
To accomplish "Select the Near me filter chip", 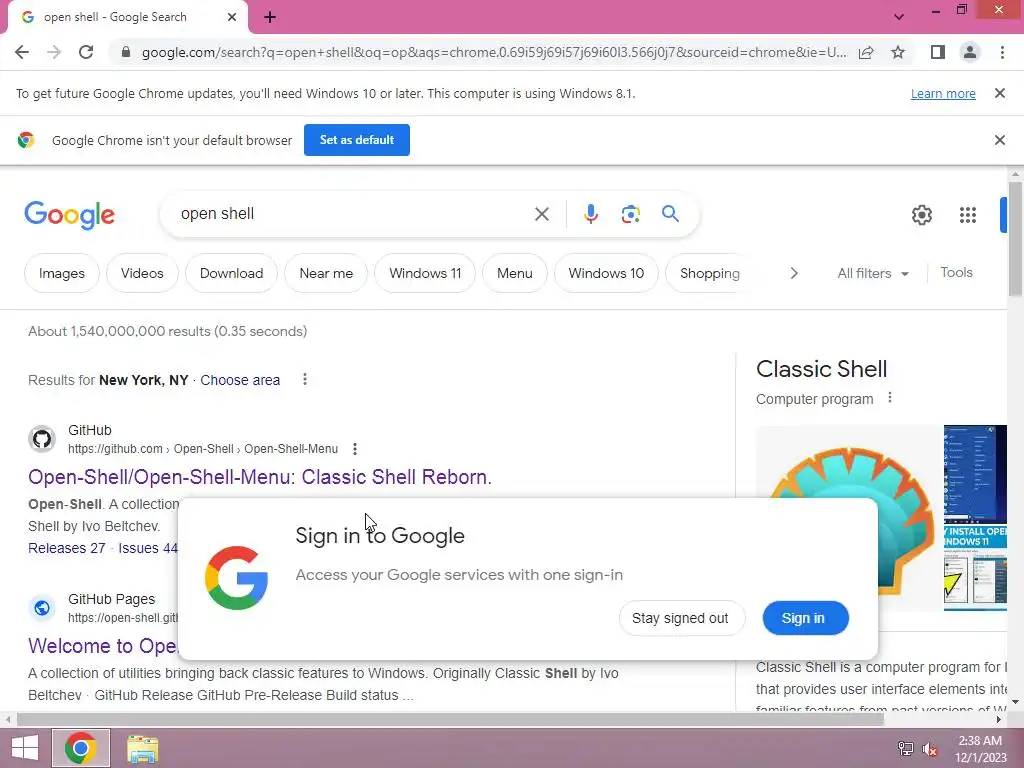I will click(x=326, y=273).
